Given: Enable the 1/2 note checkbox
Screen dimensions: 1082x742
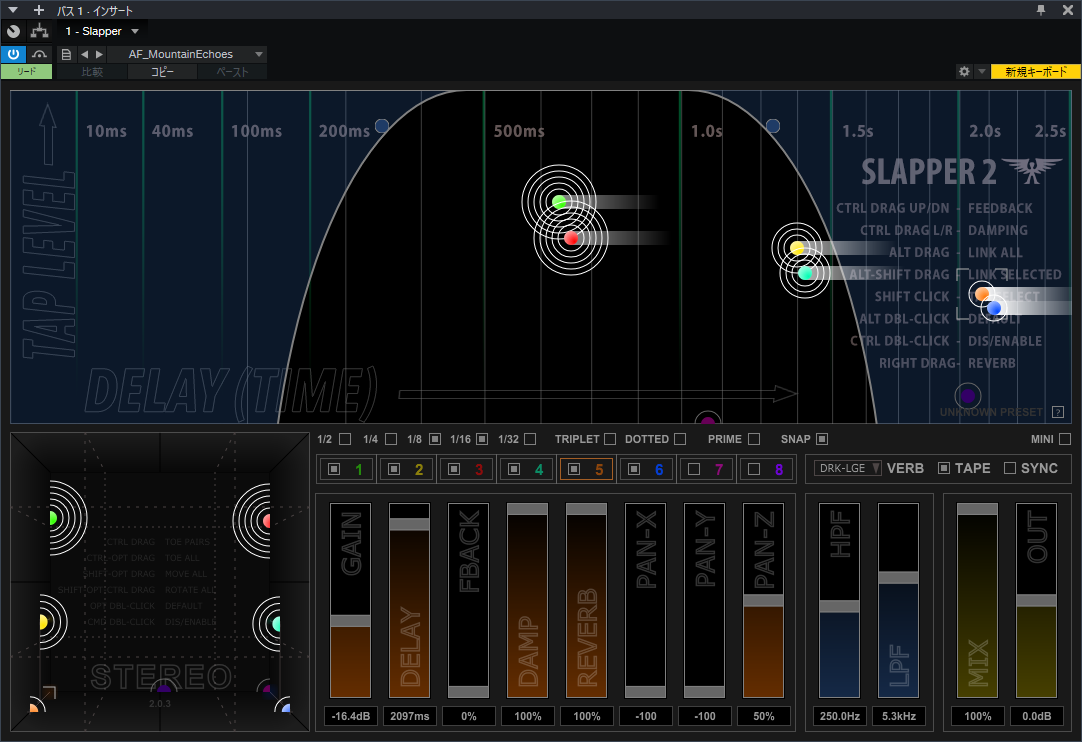Looking at the screenshot, I should 345,439.
